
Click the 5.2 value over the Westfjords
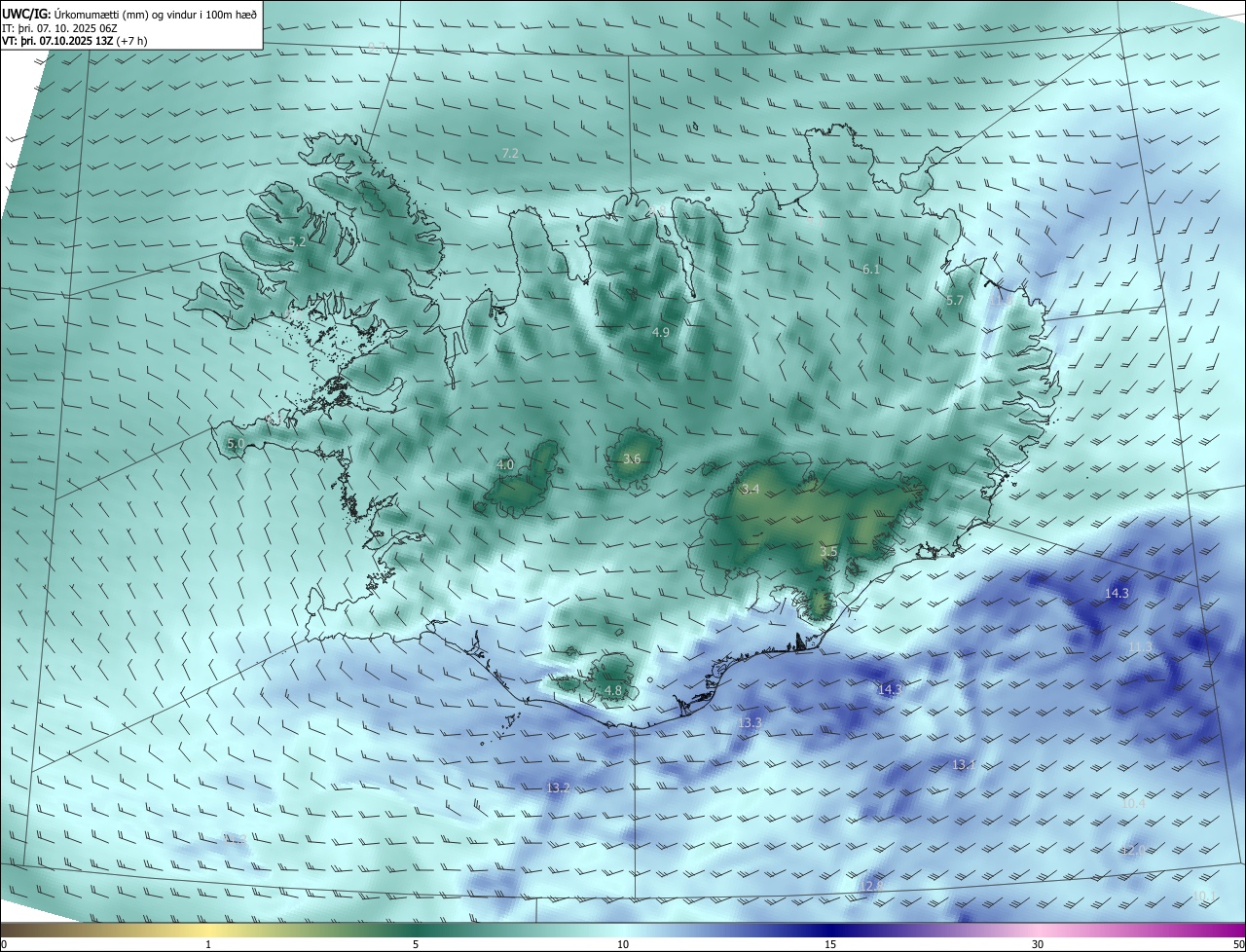[x=297, y=241]
